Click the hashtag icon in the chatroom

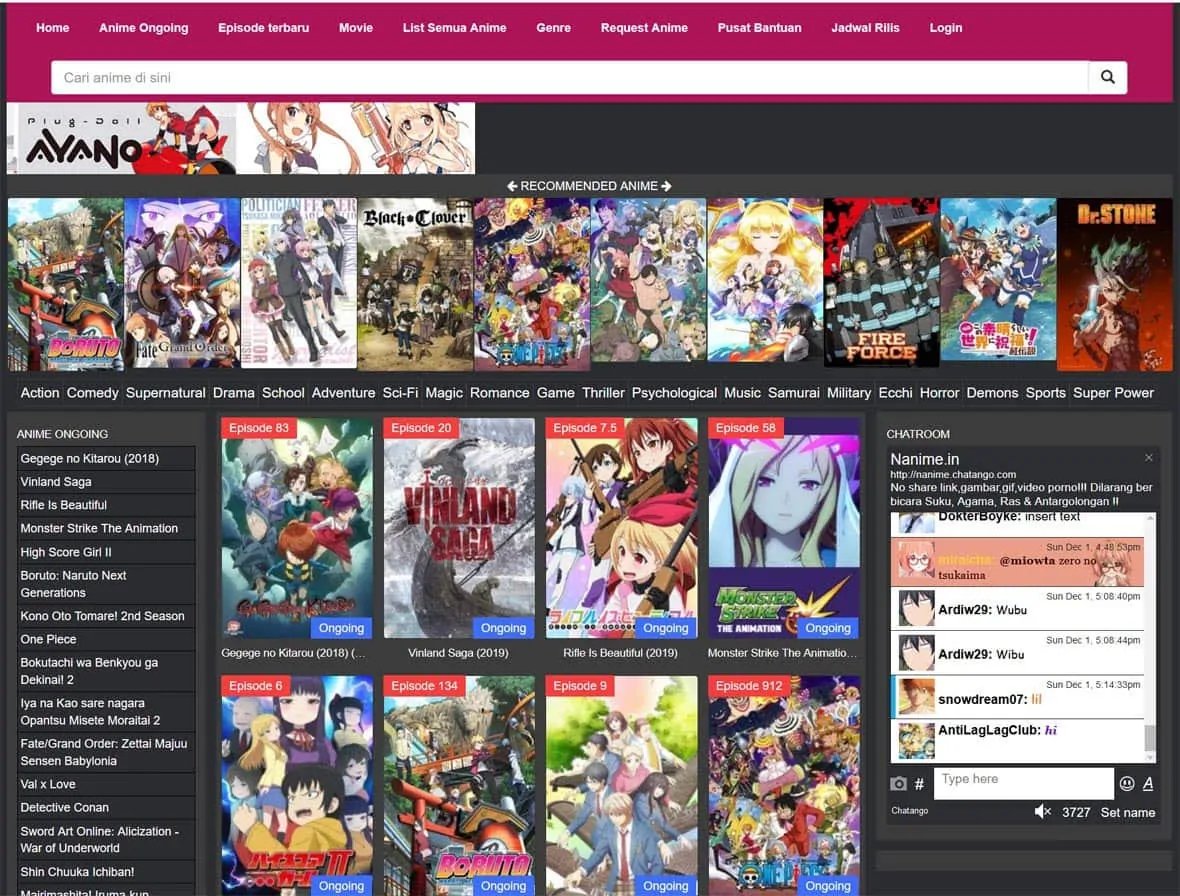[920, 784]
